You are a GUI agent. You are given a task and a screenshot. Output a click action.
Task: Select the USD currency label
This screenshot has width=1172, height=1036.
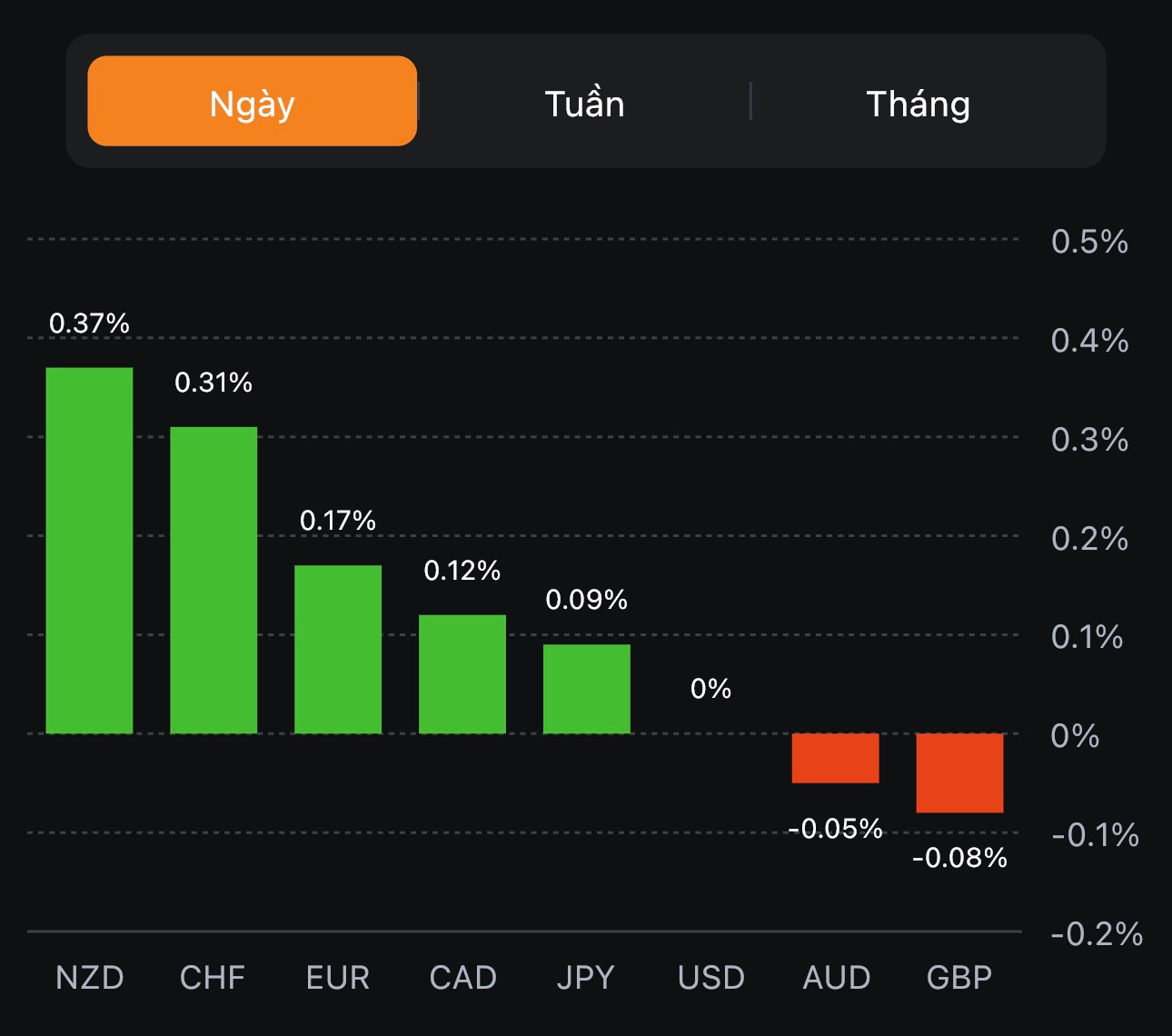coord(711,978)
